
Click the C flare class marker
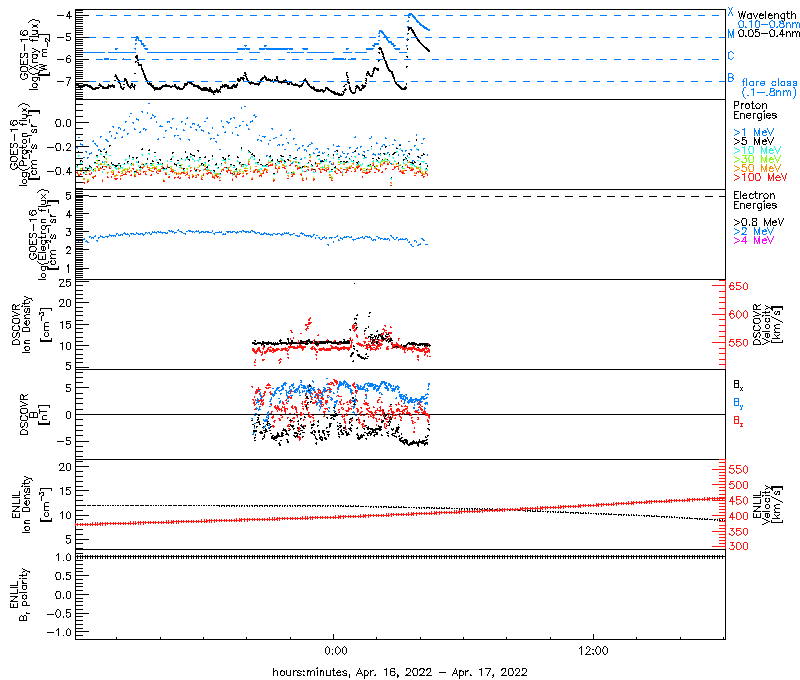(x=731, y=56)
